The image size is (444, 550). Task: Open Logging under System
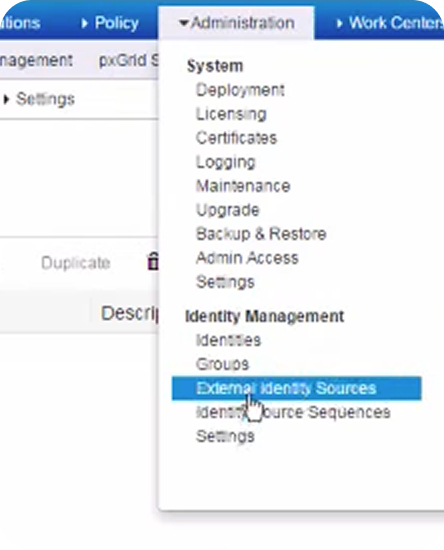[226, 162]
